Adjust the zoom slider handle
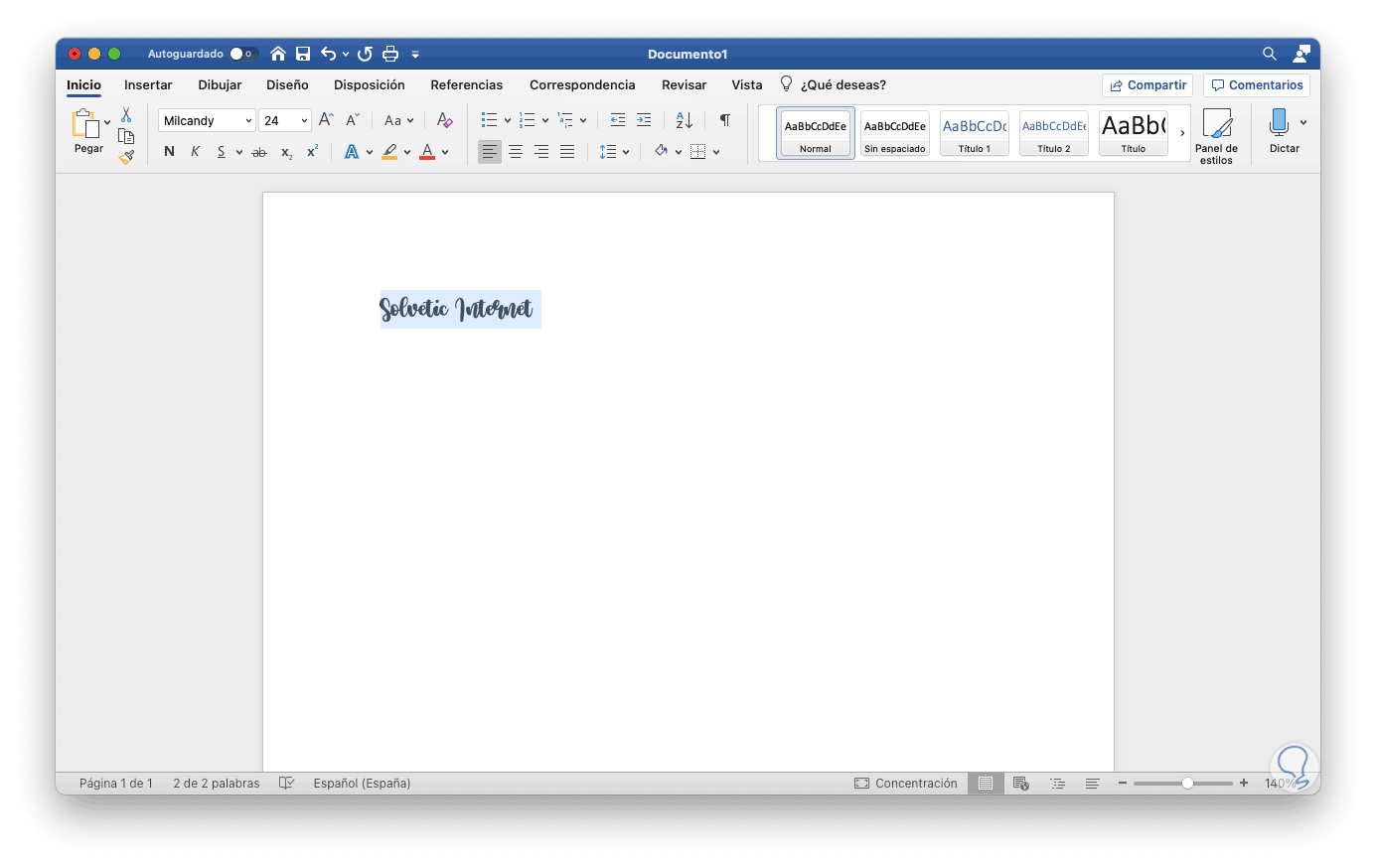 (1187, 784)
